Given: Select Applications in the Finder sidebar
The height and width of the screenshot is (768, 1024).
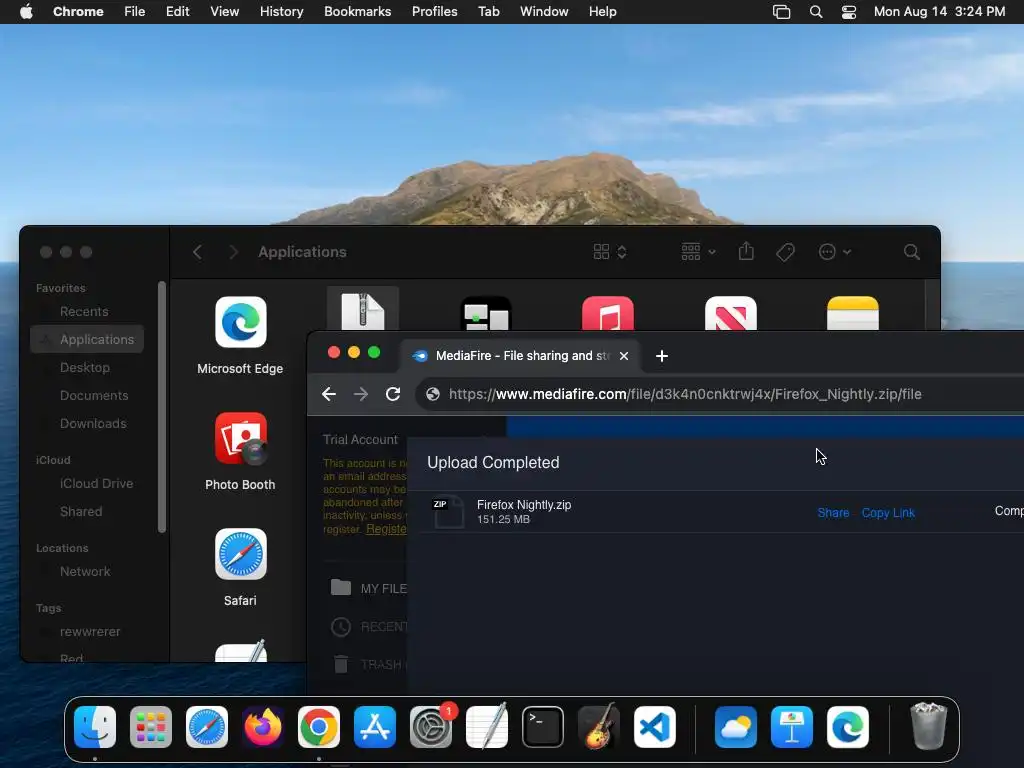Looking at the screenshot, I should (x=87, y=340).
